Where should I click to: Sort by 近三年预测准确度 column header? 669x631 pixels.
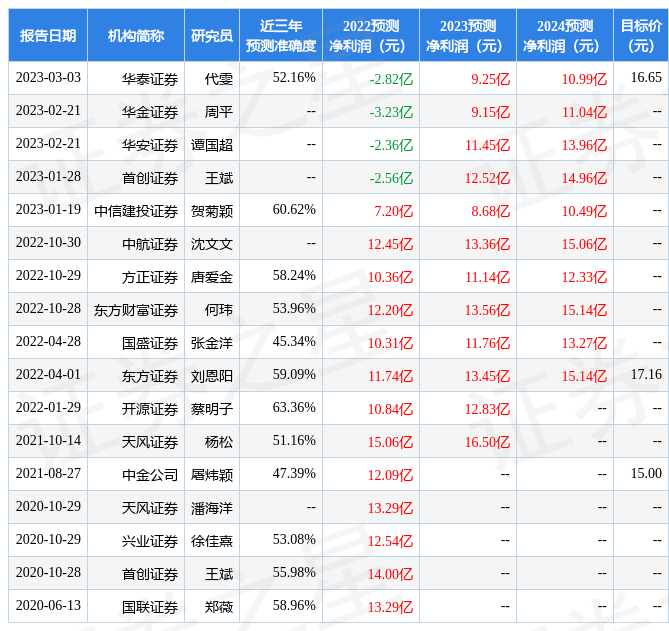coord(281,35)
